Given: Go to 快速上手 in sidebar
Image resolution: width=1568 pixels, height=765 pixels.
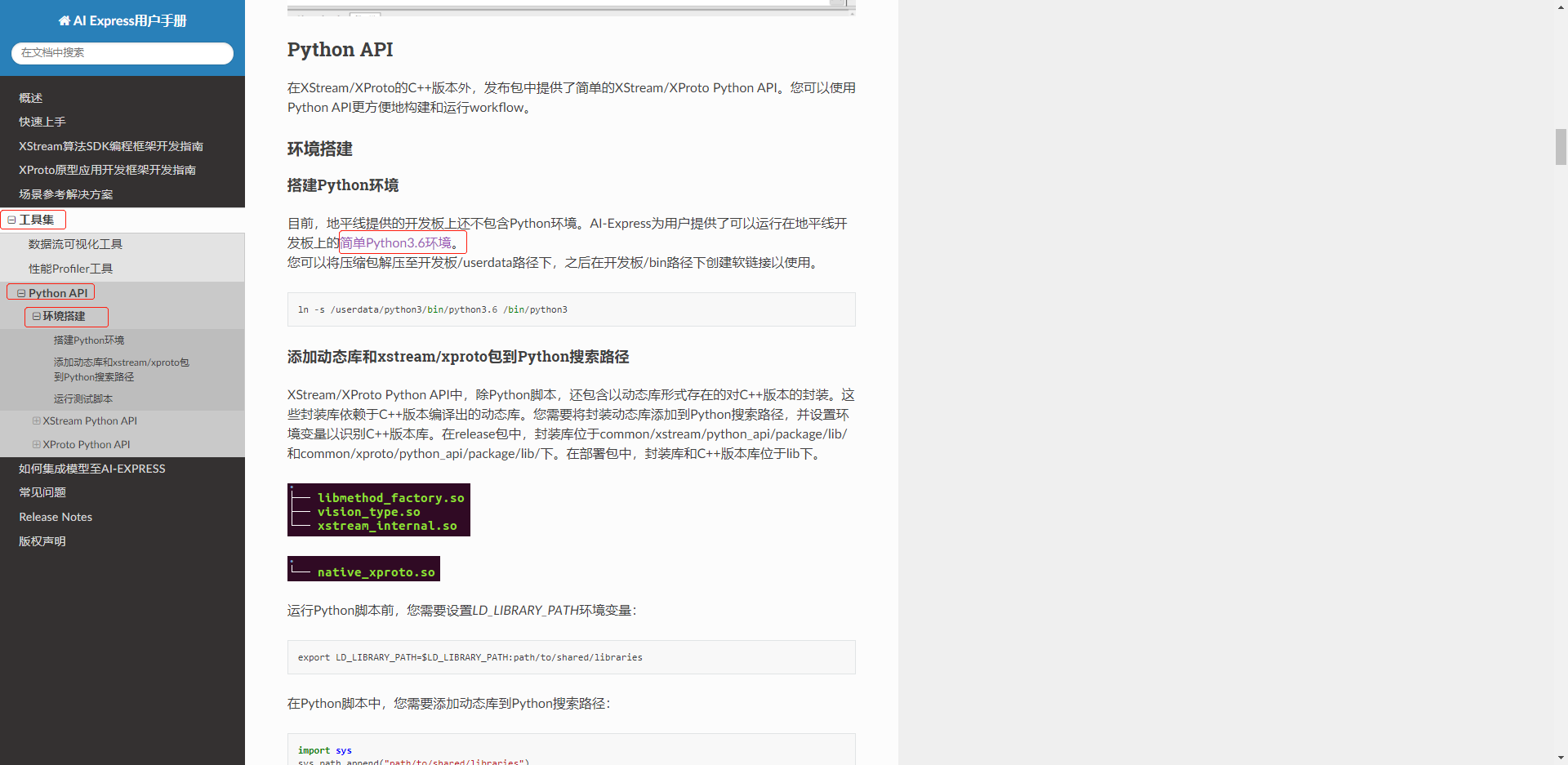Looking at the screenshot, I should [x=42, y=122].
